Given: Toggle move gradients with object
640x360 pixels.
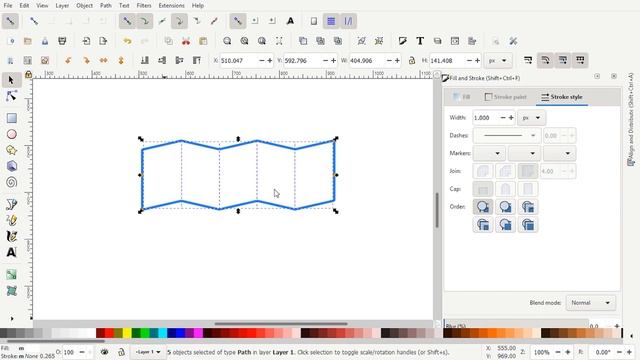Looking at the screenshot, I should coord(563,60).
